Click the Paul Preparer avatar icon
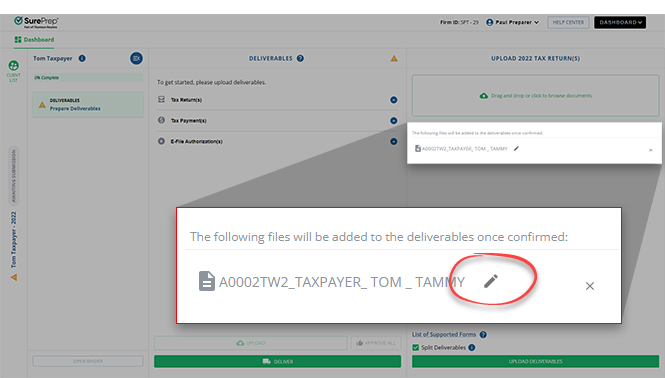The width and height of the screenshot is (665, 378). pos(489,22)
